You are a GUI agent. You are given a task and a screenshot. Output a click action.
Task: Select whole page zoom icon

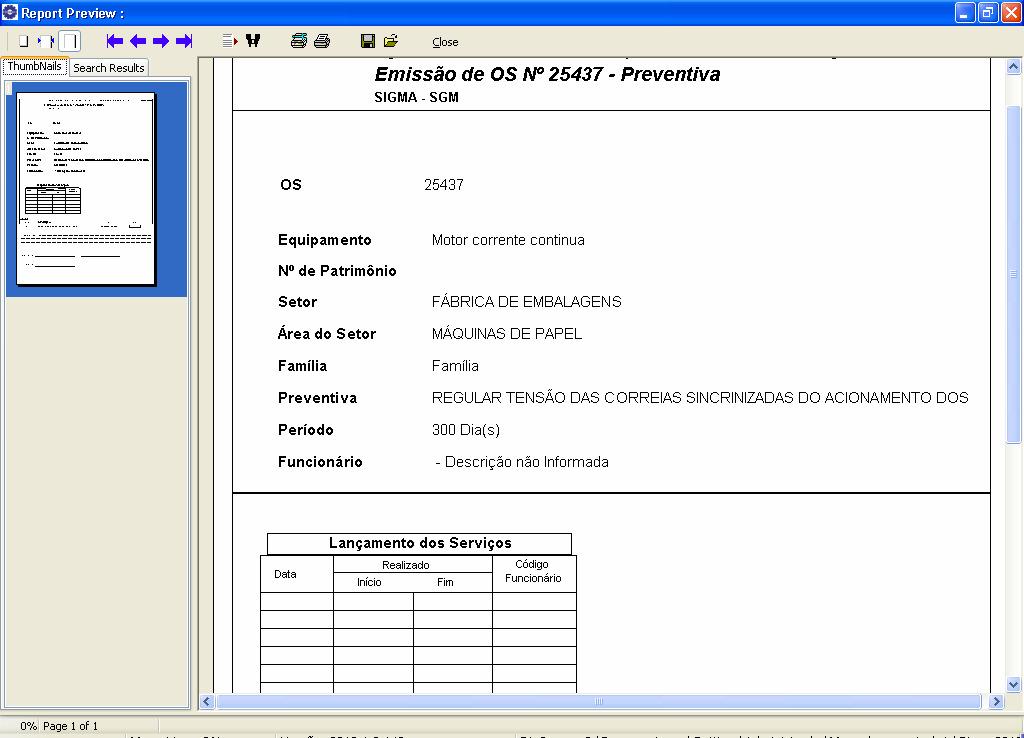[24, 41]
